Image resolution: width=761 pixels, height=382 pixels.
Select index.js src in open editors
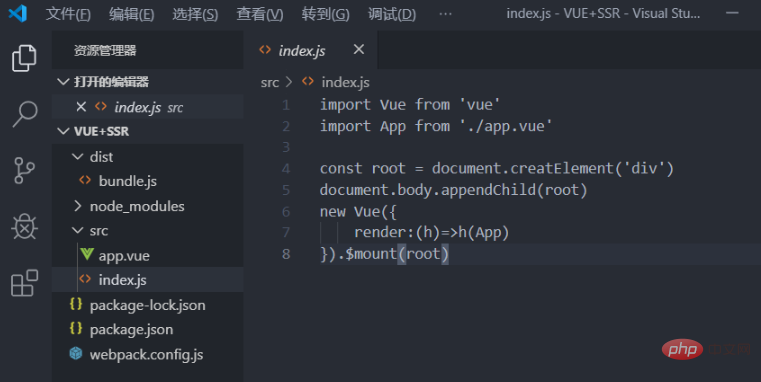click(148, 107)
